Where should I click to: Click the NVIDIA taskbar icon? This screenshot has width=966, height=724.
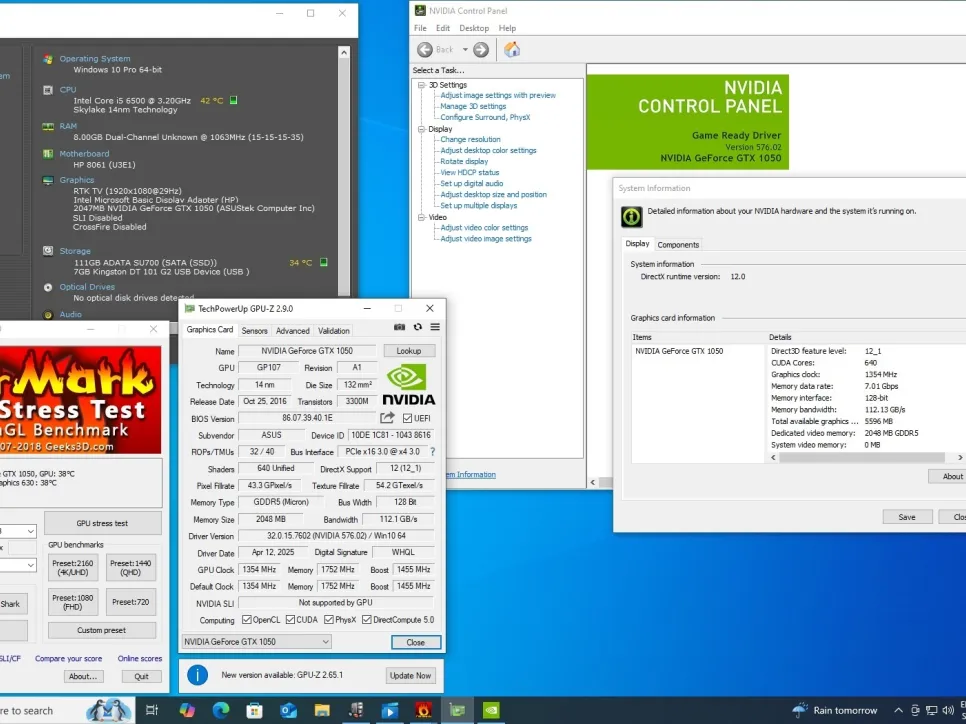(x=491, y=710)
